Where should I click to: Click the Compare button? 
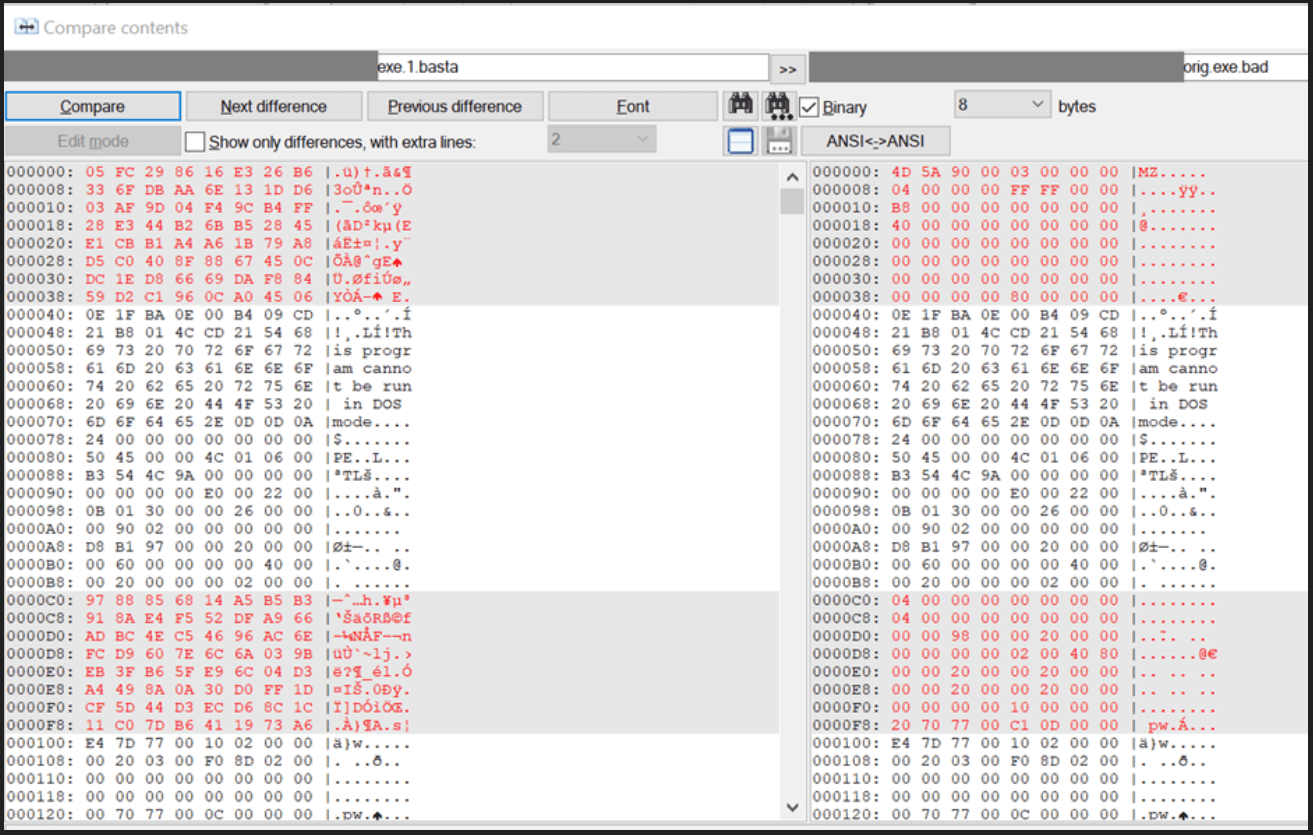pos(93,106)
